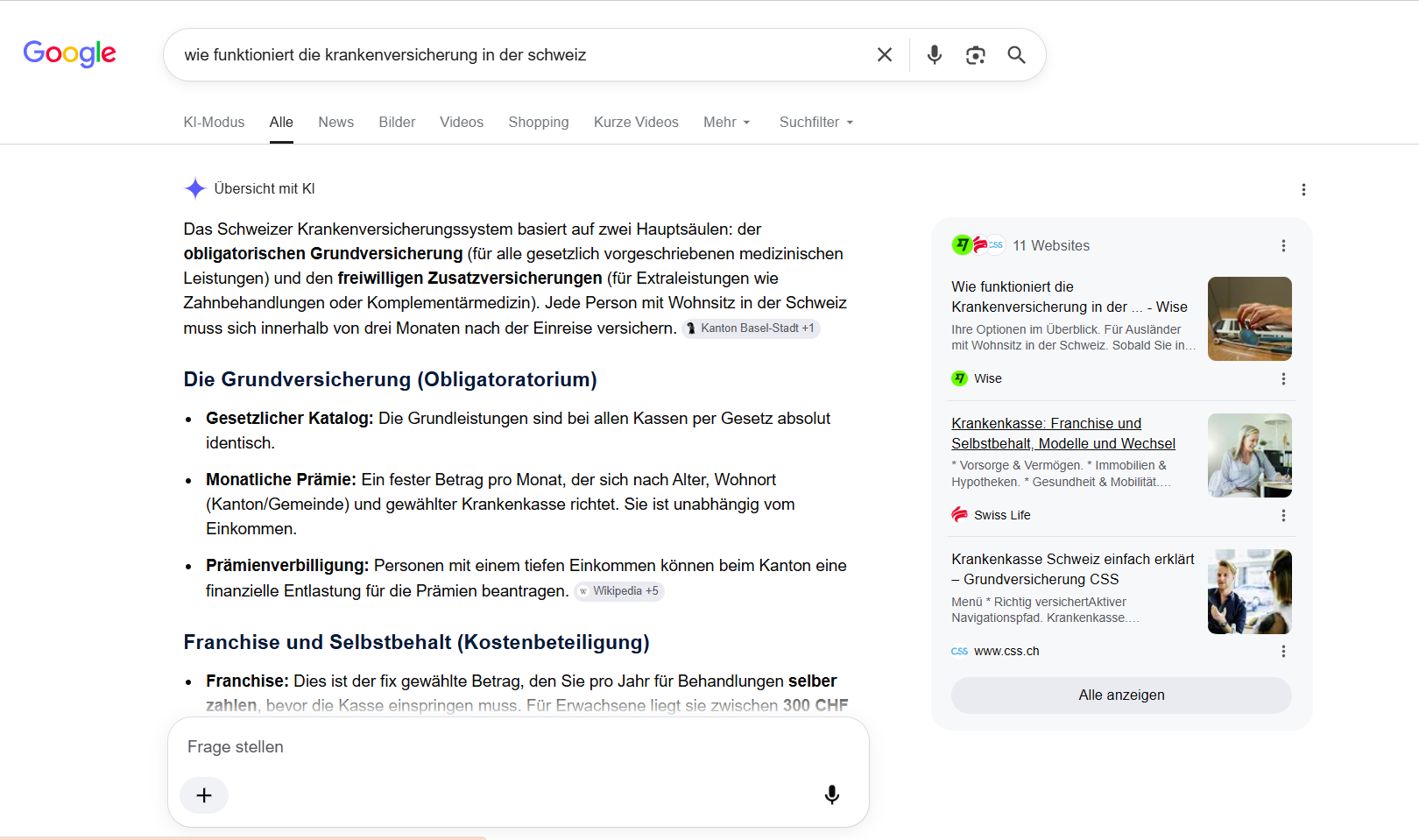
Task: Click the plus attachment button
Action: pos(204,795)
